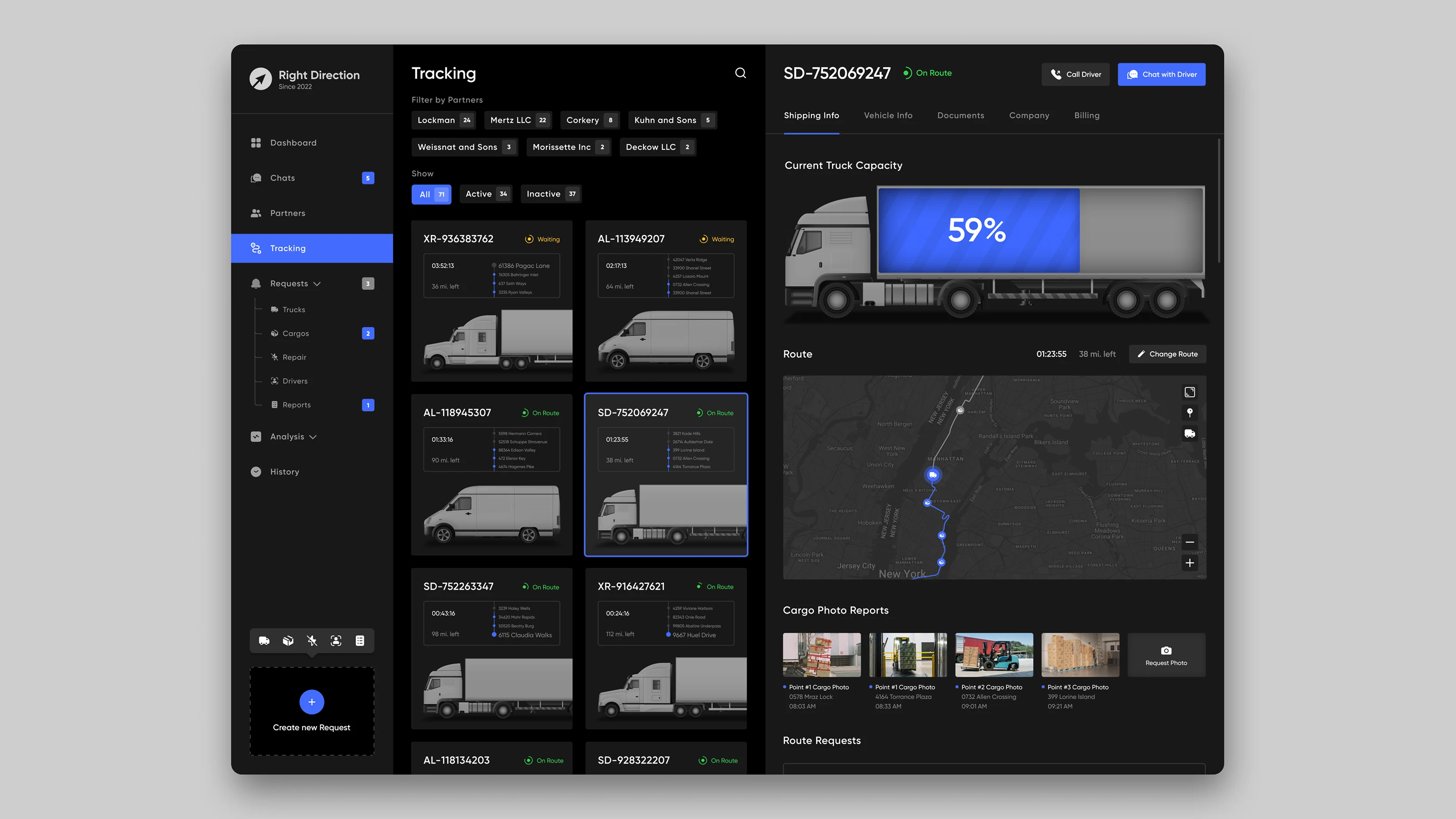Click the Right Direction logo icon
The height and width of the screenshot is (819, 1456).
(x=261, y=79)
